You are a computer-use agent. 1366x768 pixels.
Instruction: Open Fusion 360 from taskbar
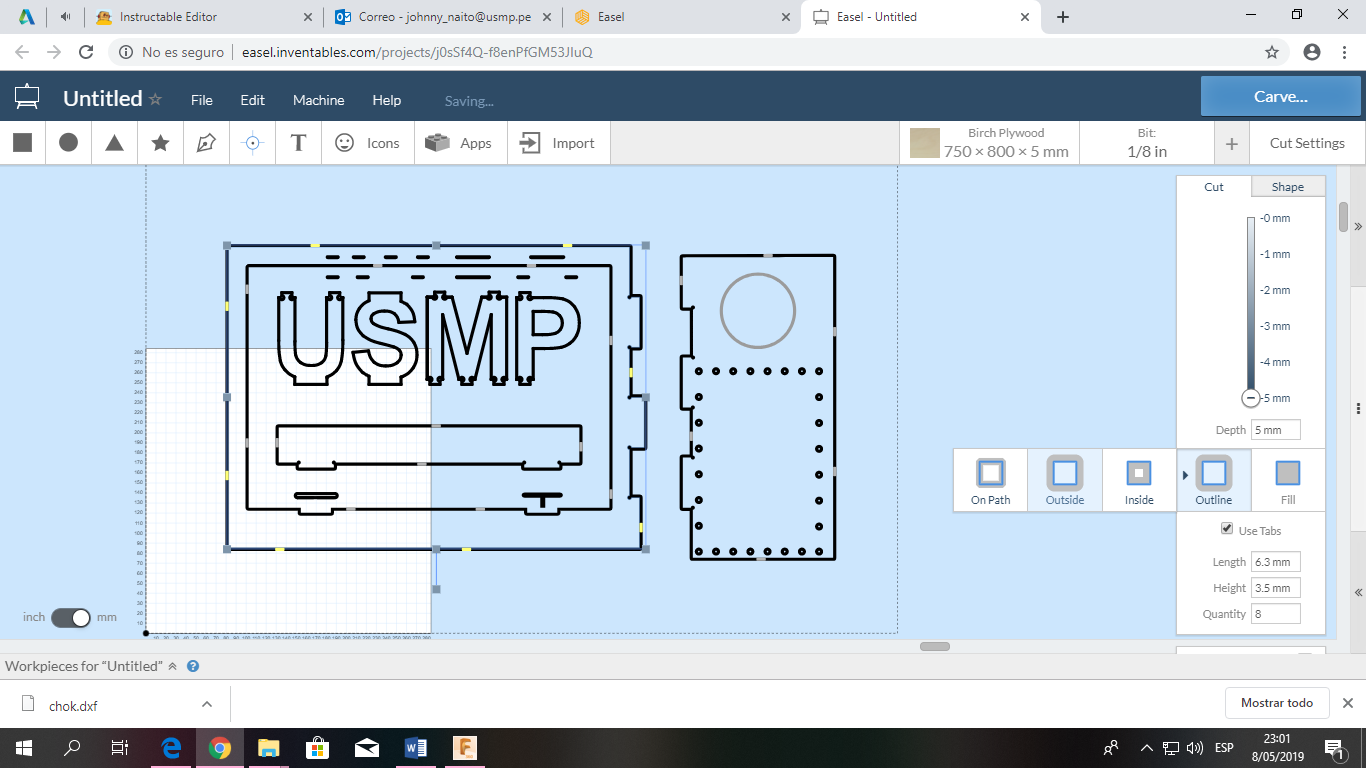464,747
